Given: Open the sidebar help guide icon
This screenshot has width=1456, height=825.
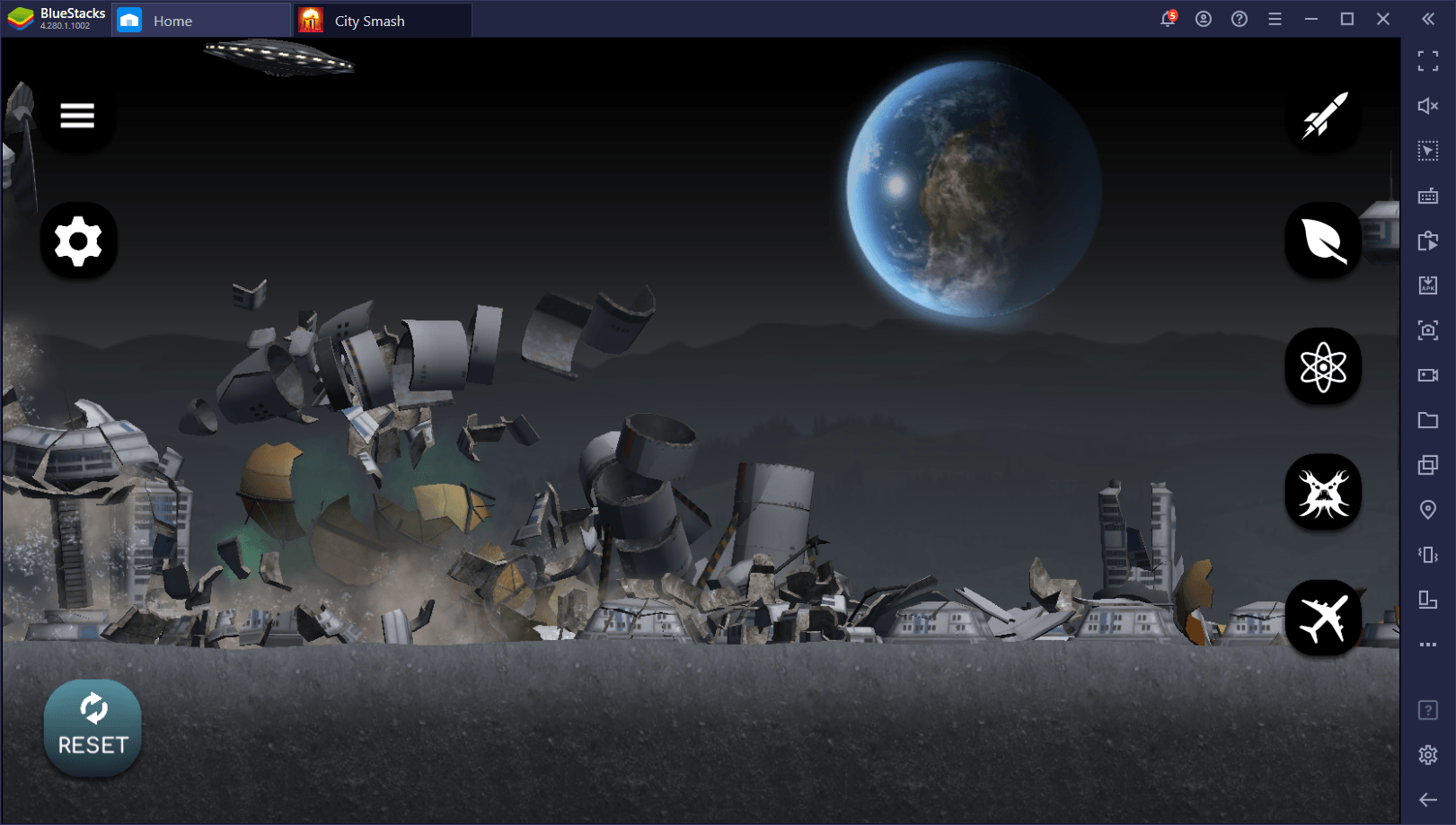Looking at the screenshot, I should click(1428, 710).
